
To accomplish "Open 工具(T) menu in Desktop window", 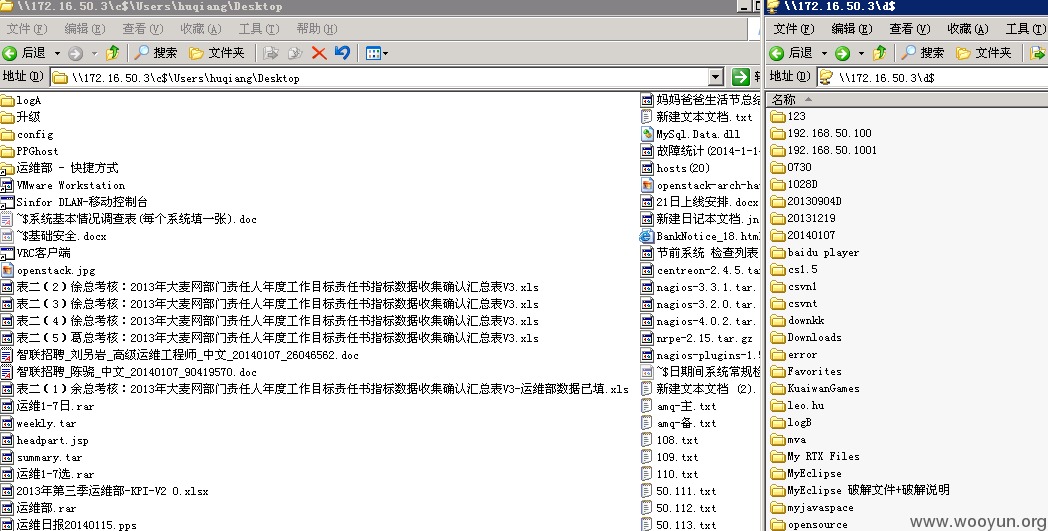I will [x=259, y=29].
